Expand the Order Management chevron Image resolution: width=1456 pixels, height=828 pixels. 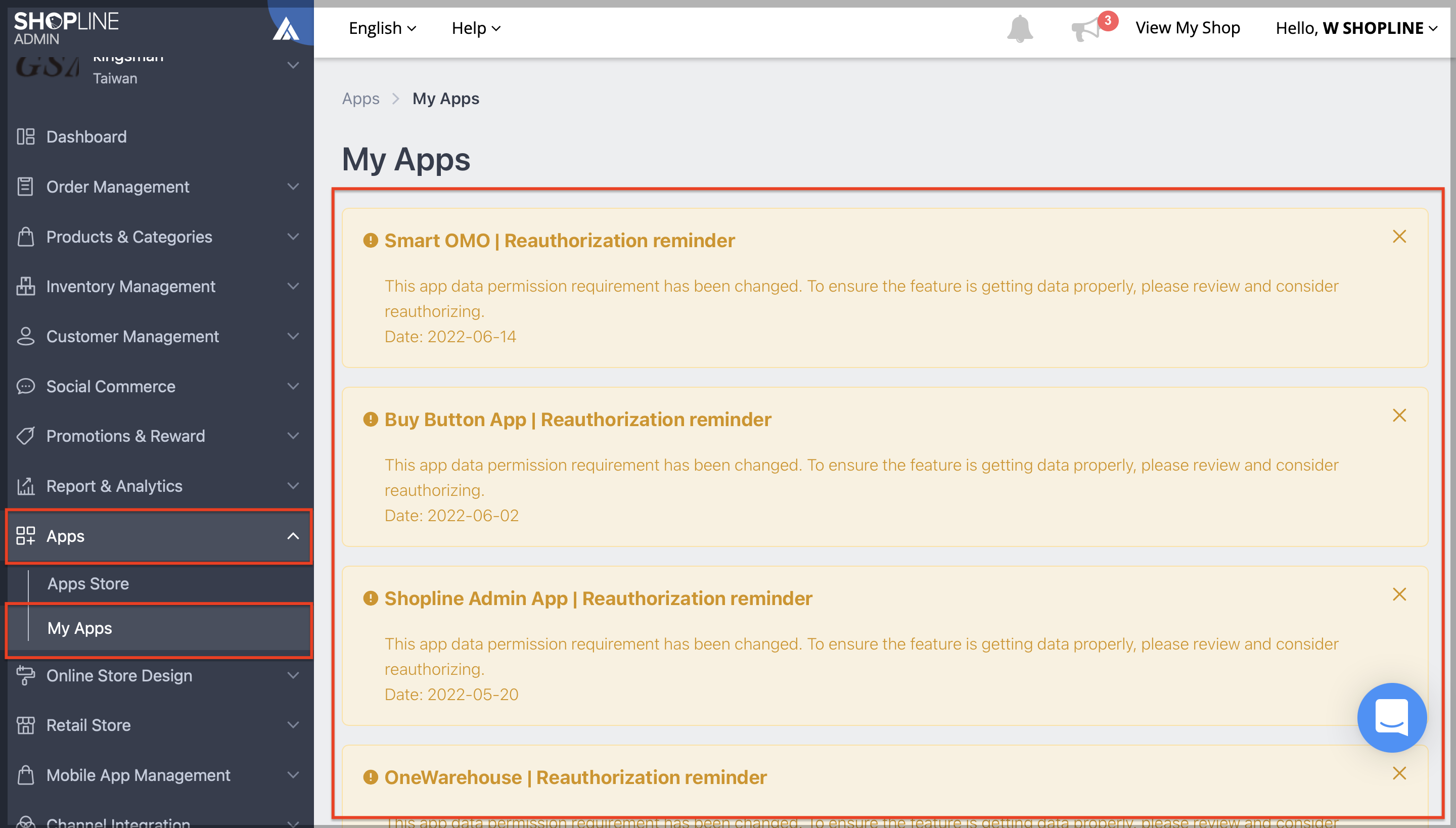(293, 187)
